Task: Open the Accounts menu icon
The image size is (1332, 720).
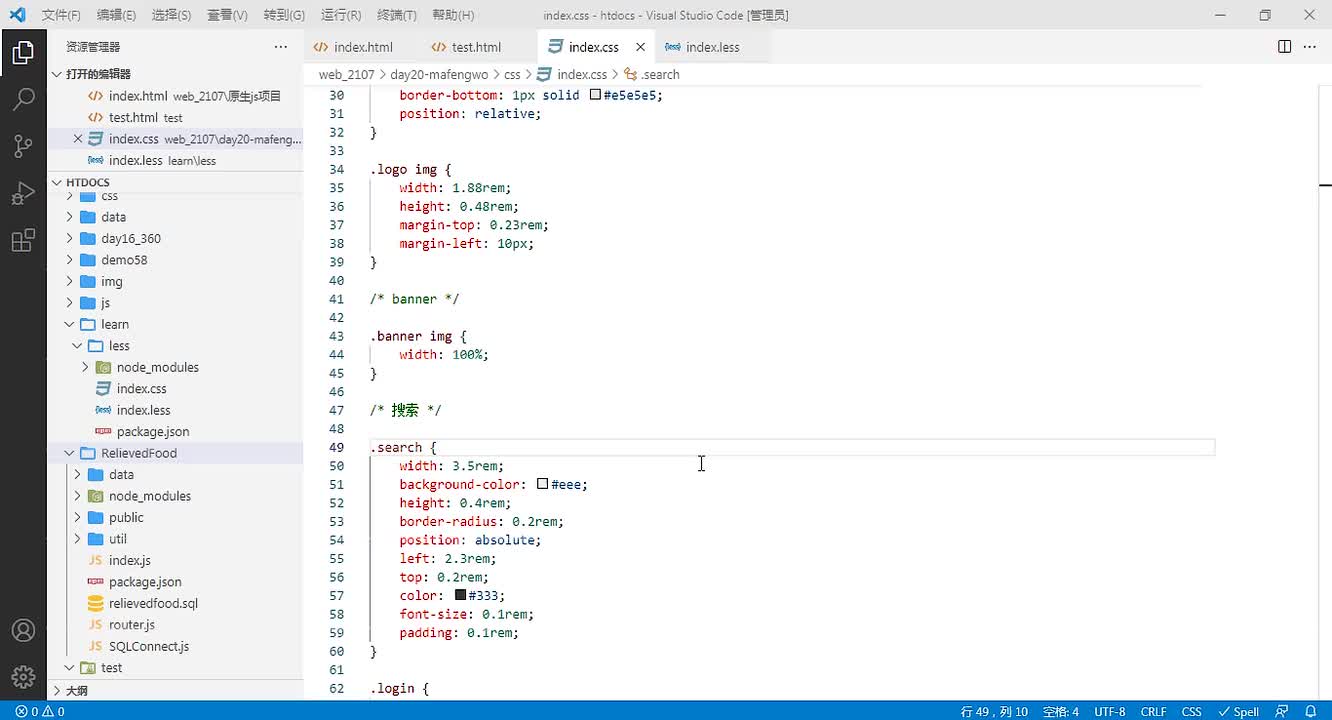Action: pos(23,631)
